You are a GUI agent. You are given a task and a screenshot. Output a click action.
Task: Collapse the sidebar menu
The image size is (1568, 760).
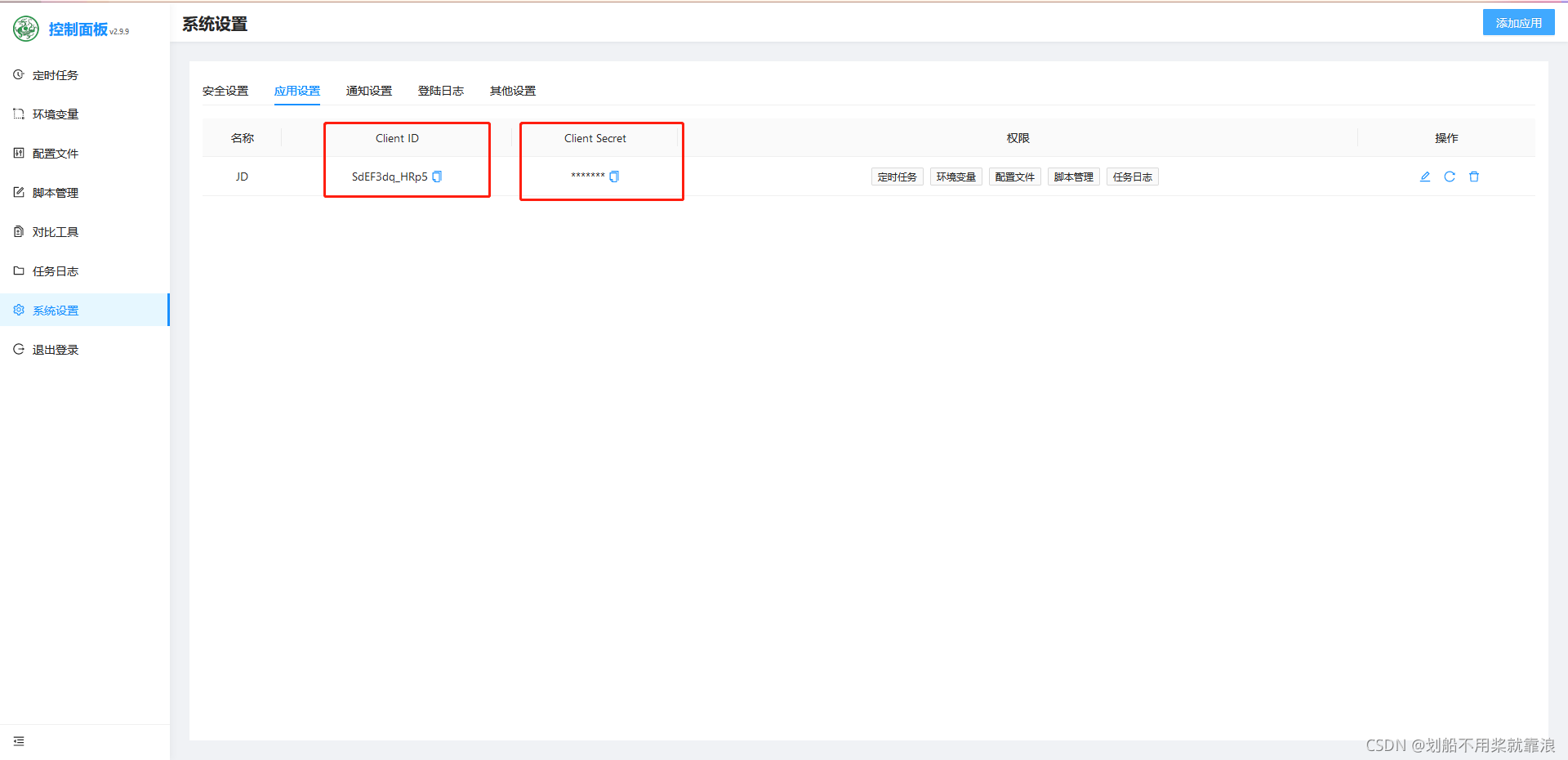click(19, 741)
